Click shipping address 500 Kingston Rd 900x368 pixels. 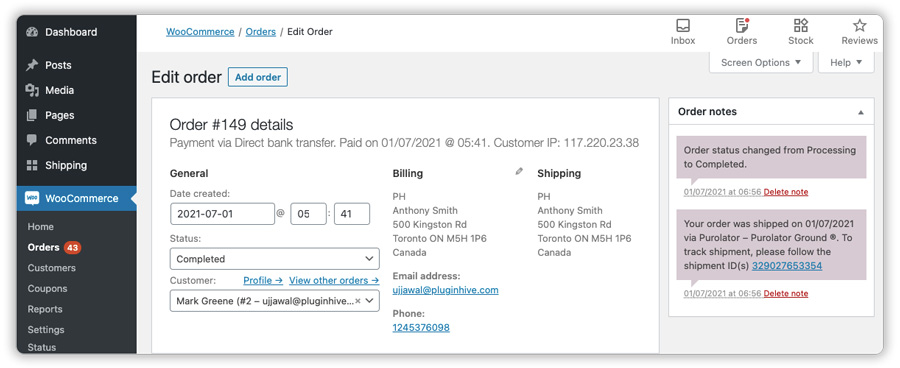pos(575,224)
